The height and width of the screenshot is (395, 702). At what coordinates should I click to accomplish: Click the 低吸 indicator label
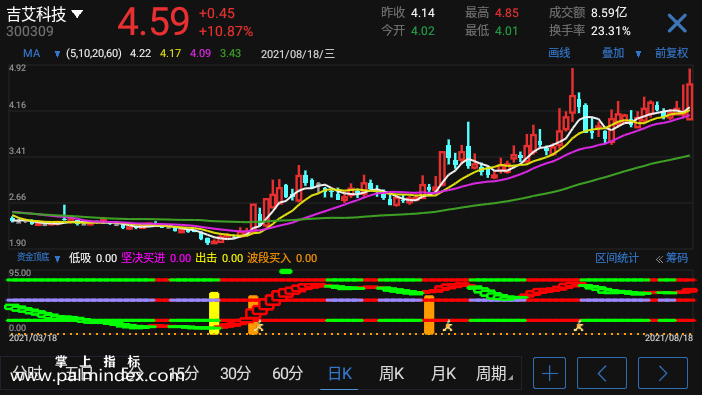(x=80, y=258)
